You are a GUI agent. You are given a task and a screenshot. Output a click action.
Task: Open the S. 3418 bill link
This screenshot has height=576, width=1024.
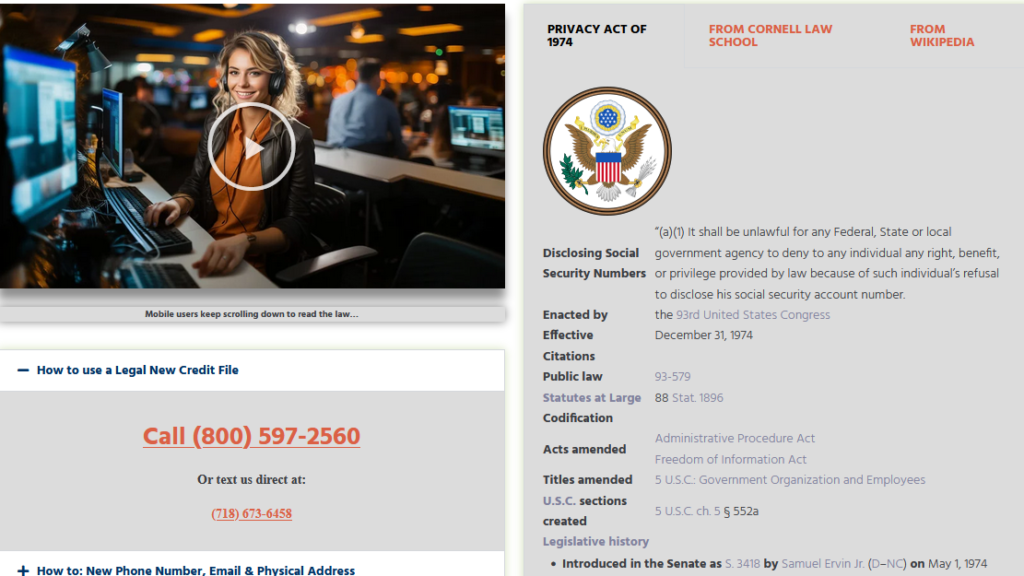743,564
